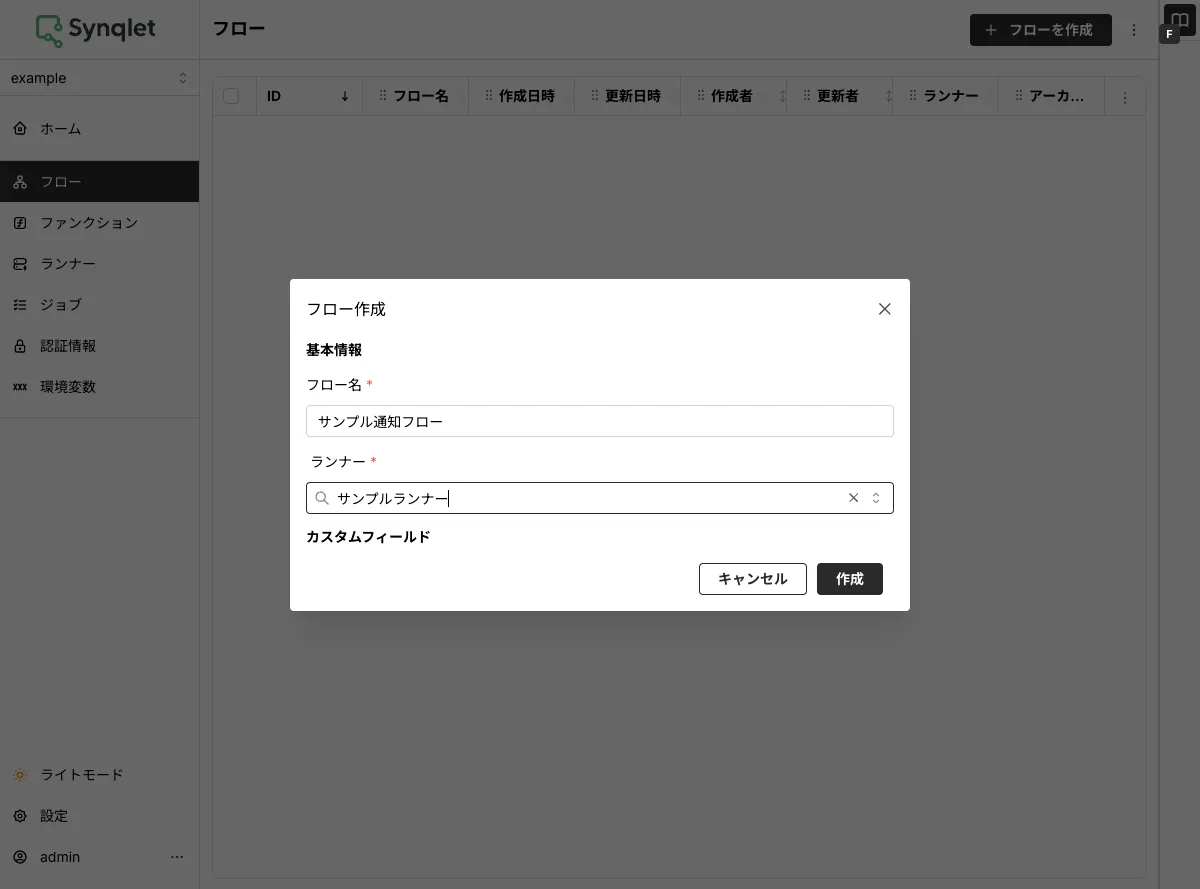
Task: Close the フロー作成 dialog
Action: pyautogui.click(x=884, y=309)
